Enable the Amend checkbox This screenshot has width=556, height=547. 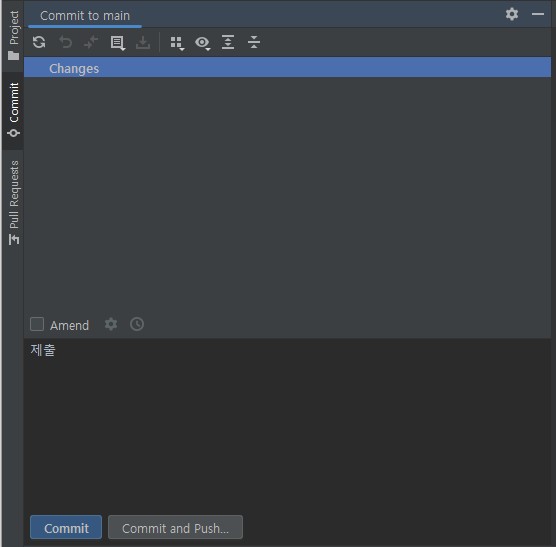tap(37, 324)
